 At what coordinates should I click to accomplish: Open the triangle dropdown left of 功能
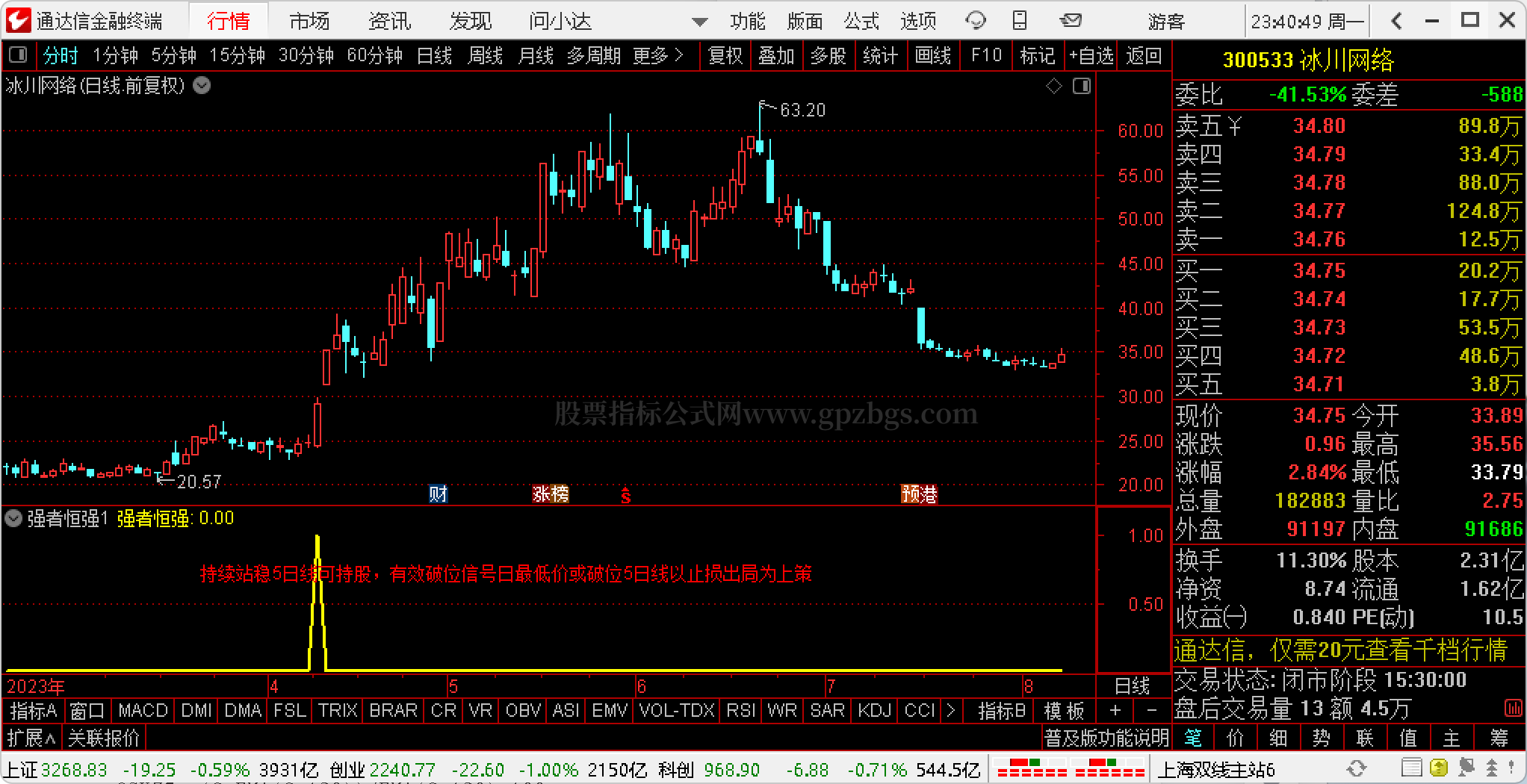tap(699, 22)
